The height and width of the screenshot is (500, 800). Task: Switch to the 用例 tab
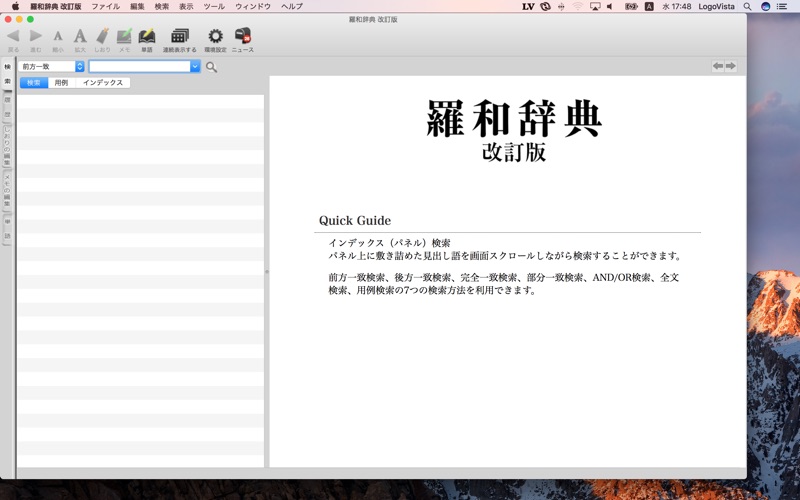(x=61, y=83)
